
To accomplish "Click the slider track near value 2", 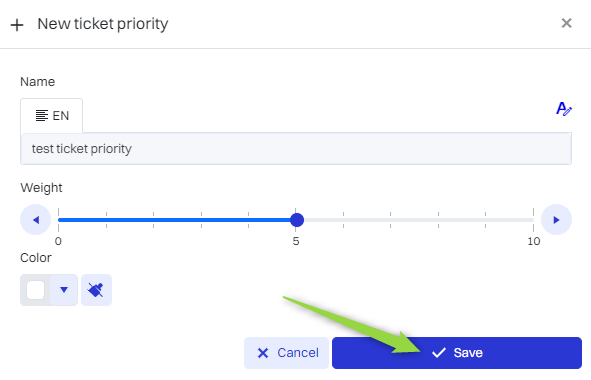I will pyautogui.click(x=153, y=220).
